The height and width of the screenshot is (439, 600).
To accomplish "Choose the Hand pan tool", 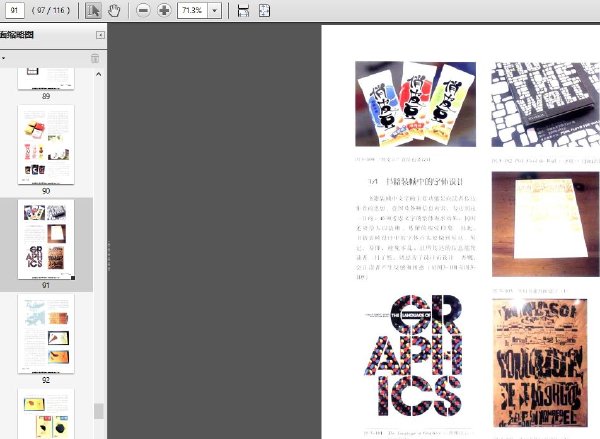I will click(114, 10).
